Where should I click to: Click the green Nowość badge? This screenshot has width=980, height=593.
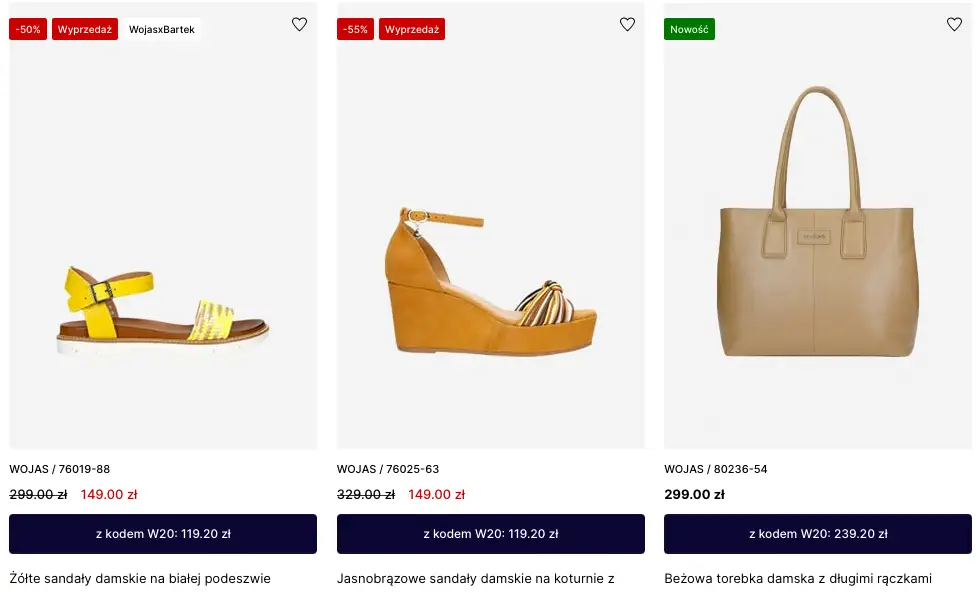point(689,29)
